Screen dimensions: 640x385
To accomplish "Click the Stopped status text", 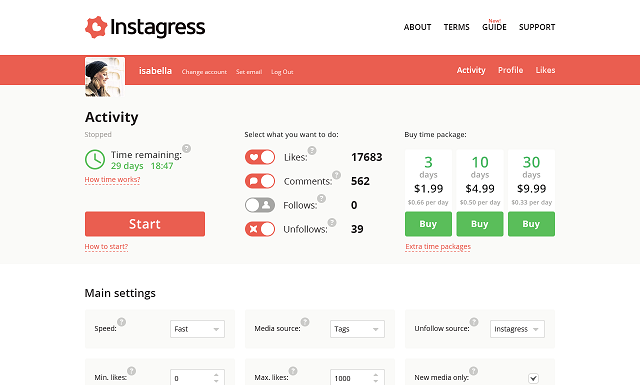I will coord(98,134).
